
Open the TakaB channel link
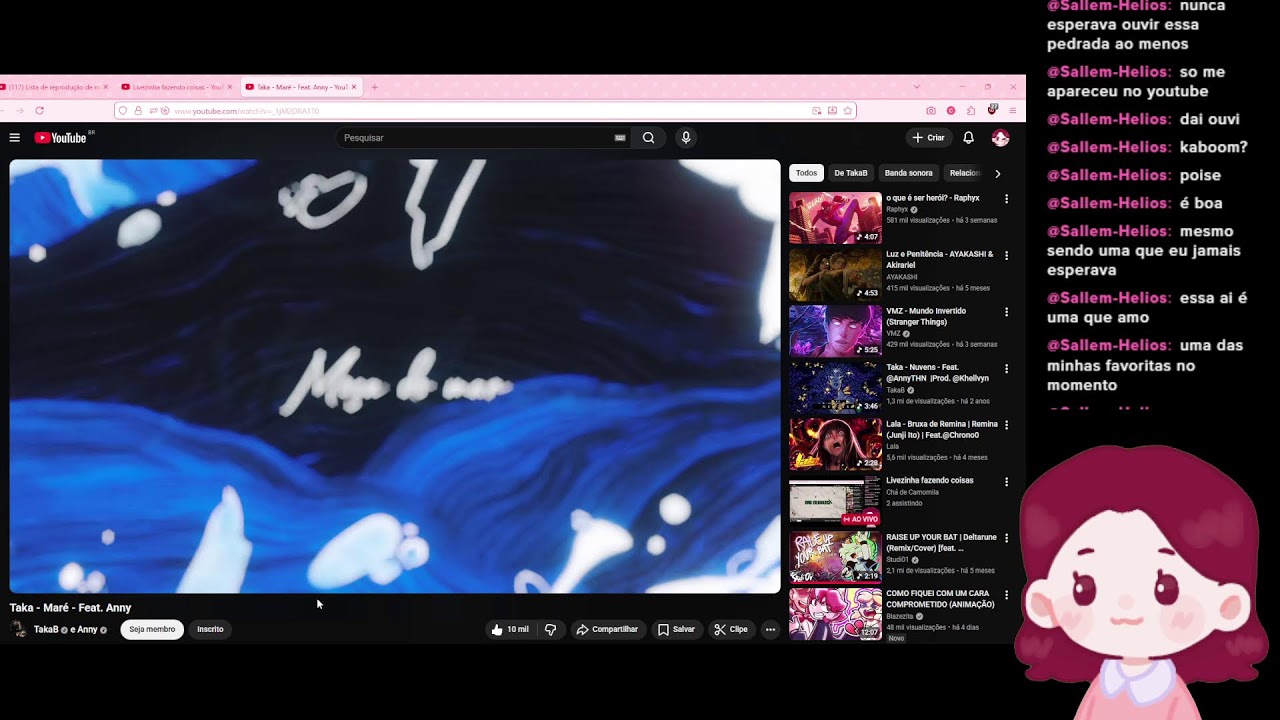pos(46,629)
